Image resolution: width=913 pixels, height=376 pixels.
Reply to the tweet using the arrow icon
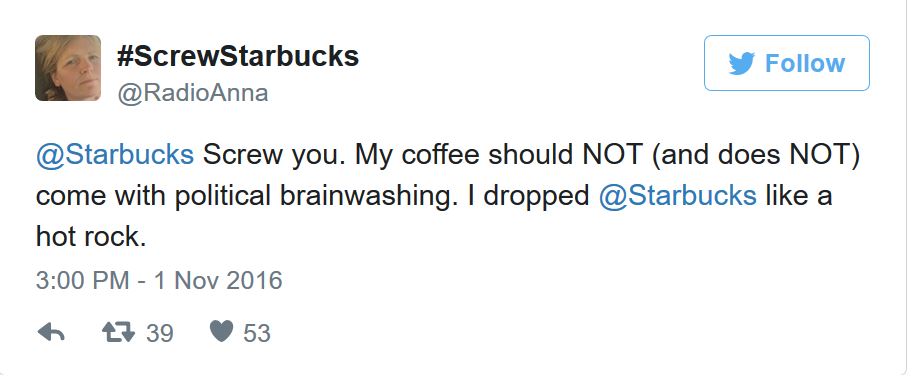(51, 333)
